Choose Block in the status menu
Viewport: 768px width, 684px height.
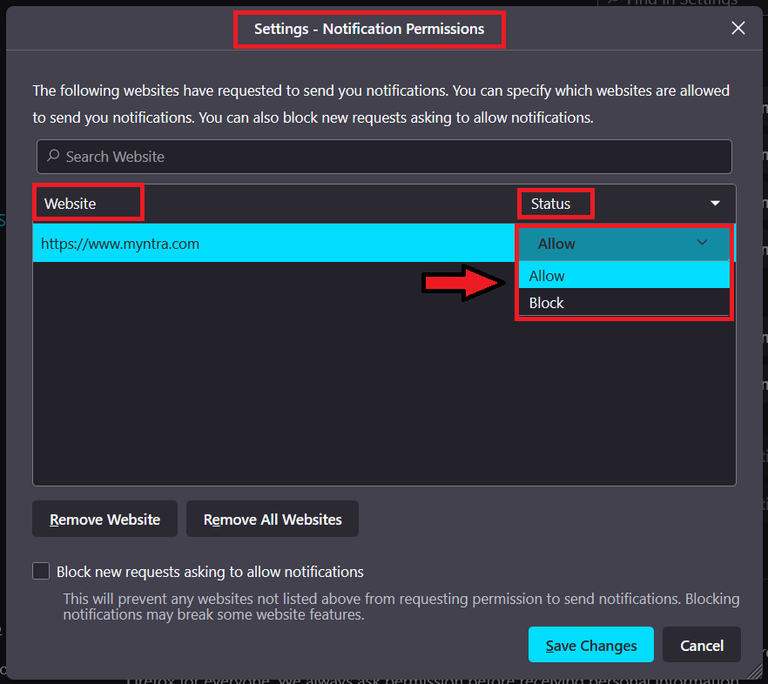point(624,302)
